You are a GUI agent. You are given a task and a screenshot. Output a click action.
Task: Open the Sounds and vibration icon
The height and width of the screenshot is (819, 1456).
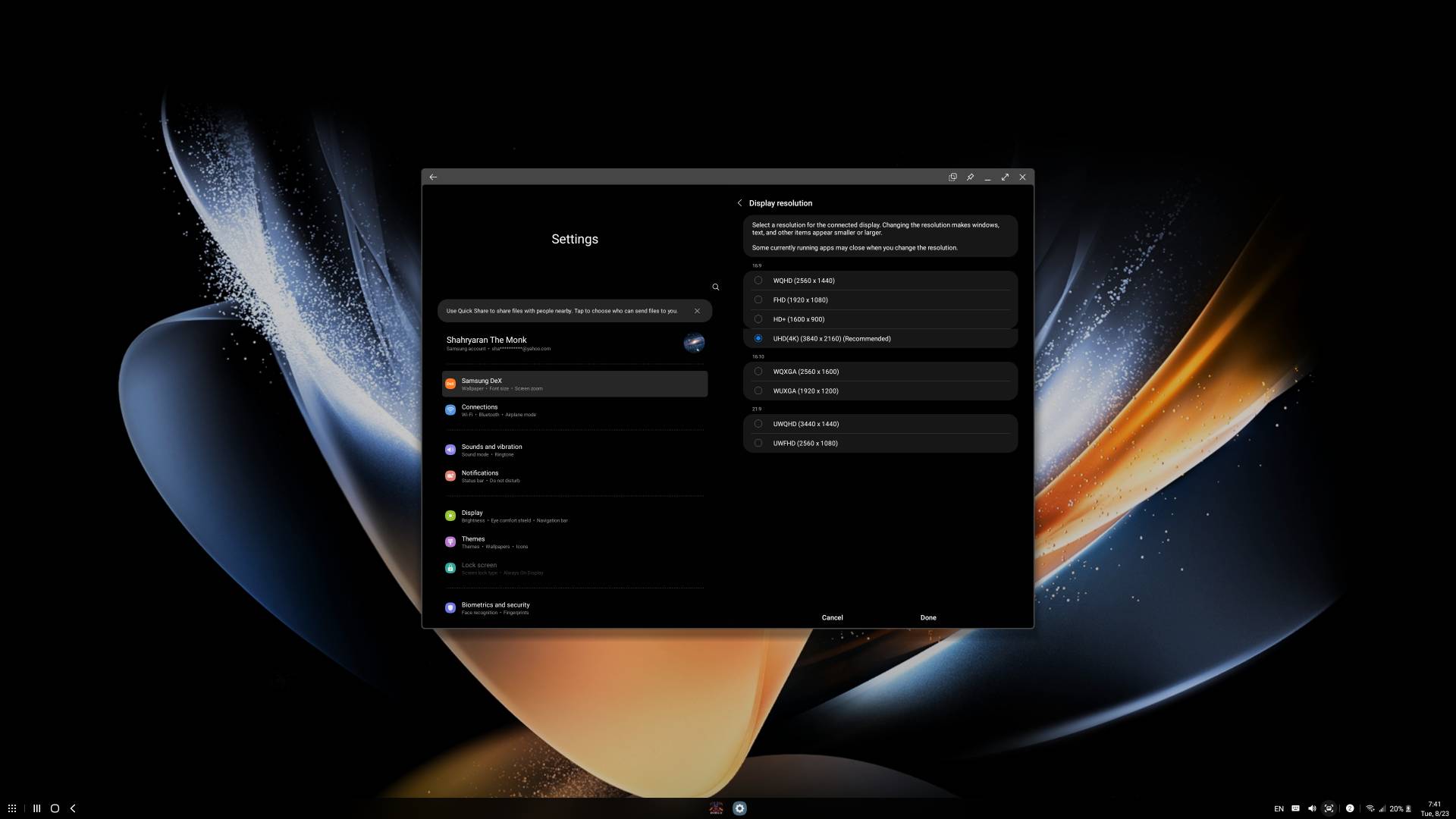coord(450,450)
